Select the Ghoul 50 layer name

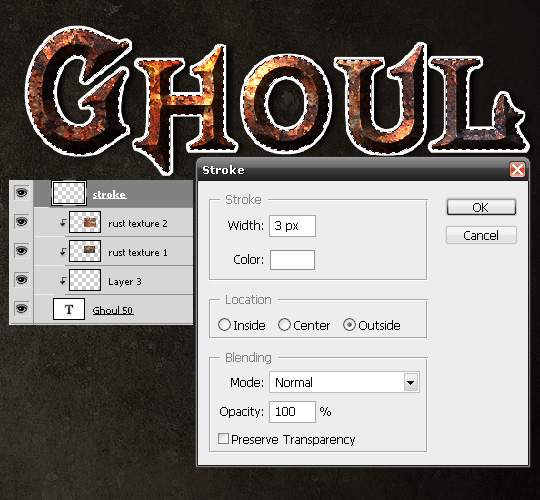(x=113, y=310)
